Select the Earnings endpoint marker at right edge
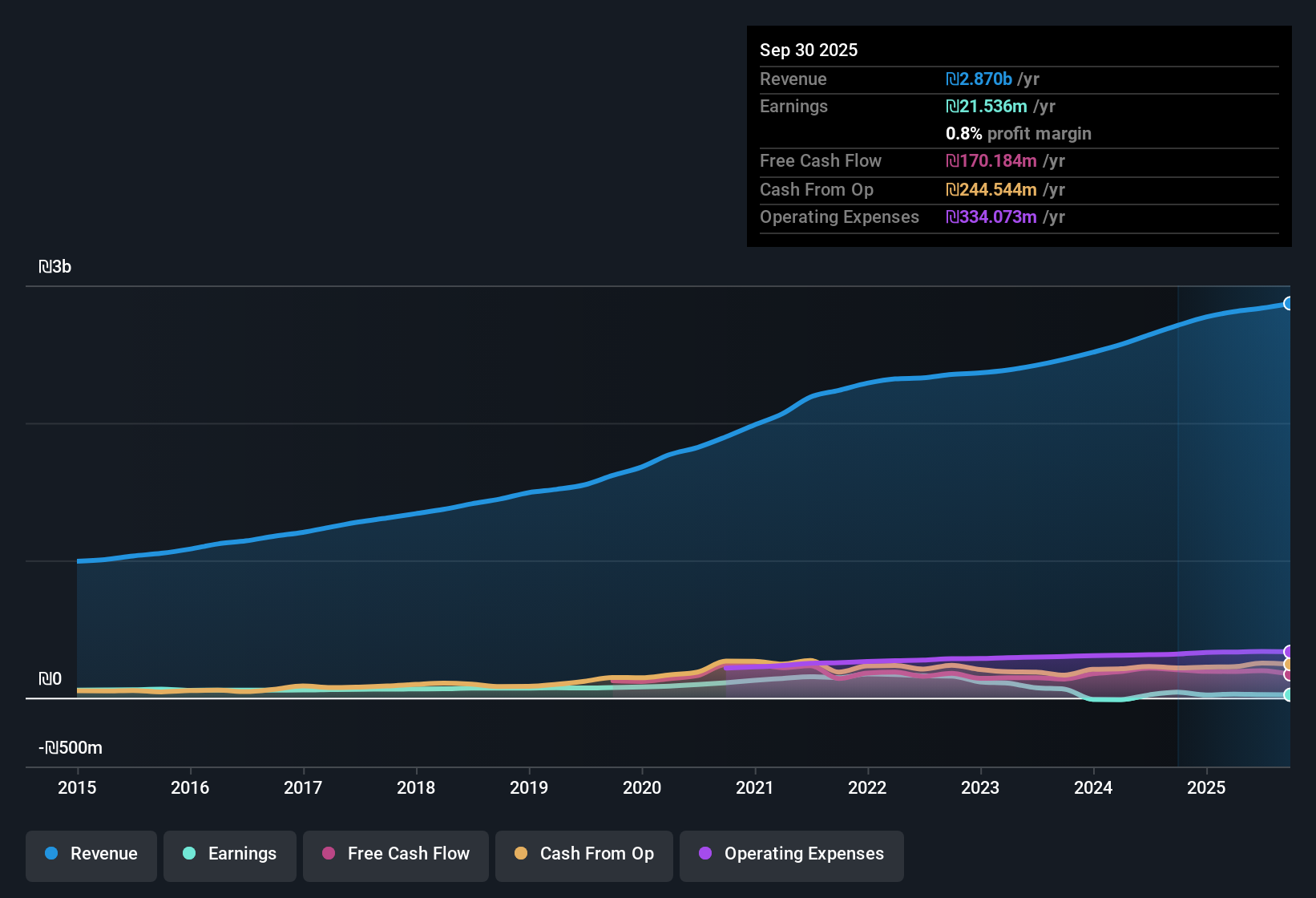 tap(1288, 695)
